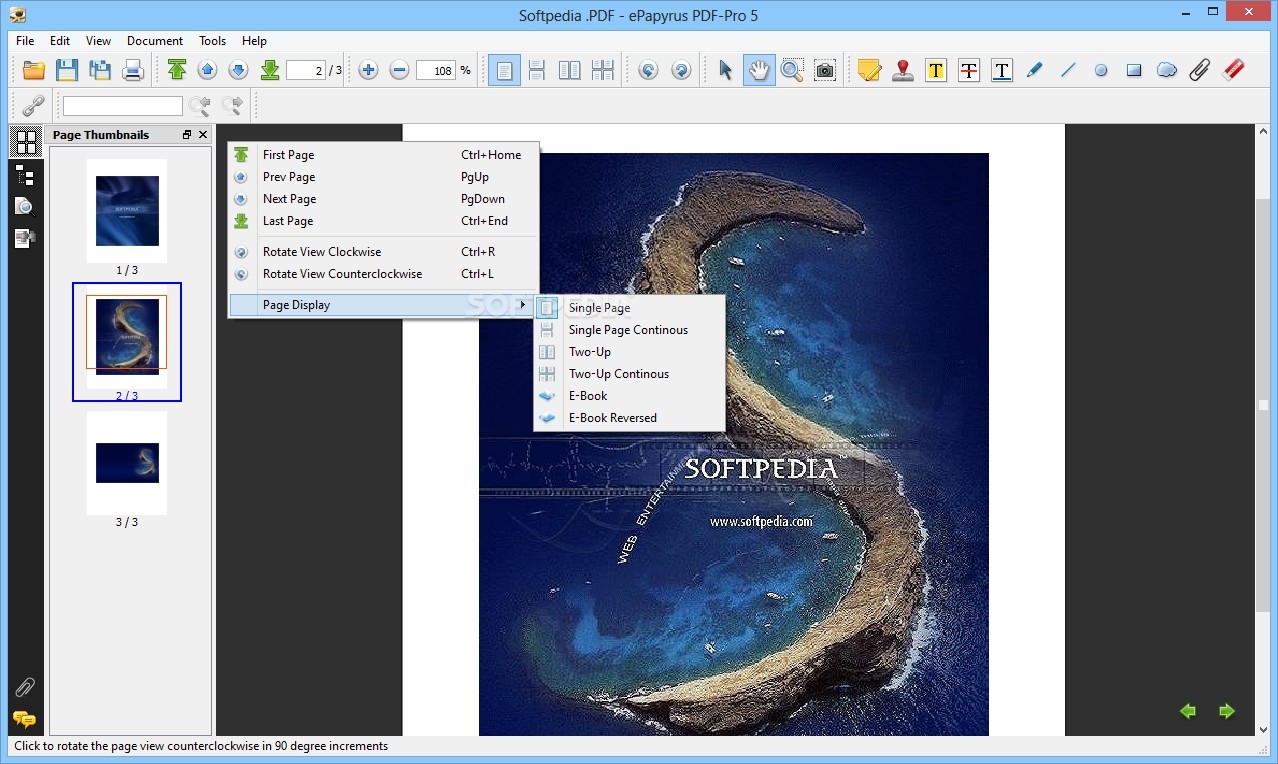
Task: Pick Single Page Continous from submenu
Action: pos(629,330)
